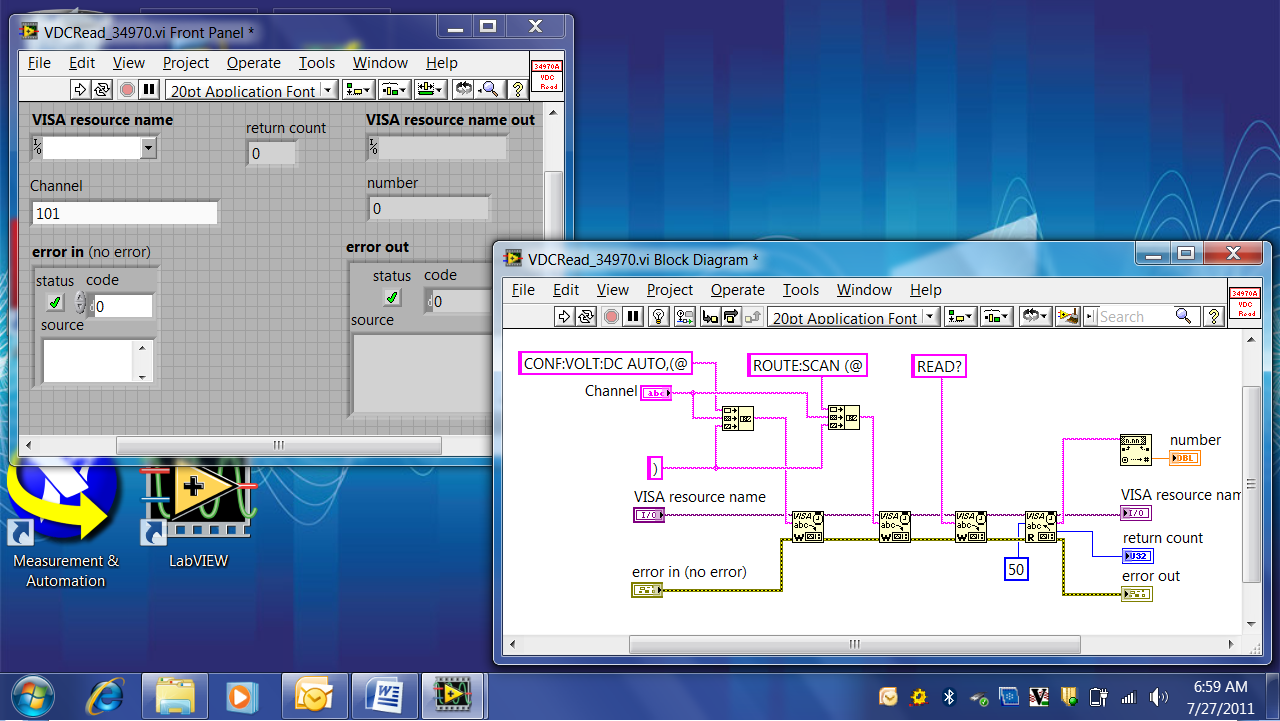Click error in code numeric field
This screenshot has height=721, width=1280.
123,306
